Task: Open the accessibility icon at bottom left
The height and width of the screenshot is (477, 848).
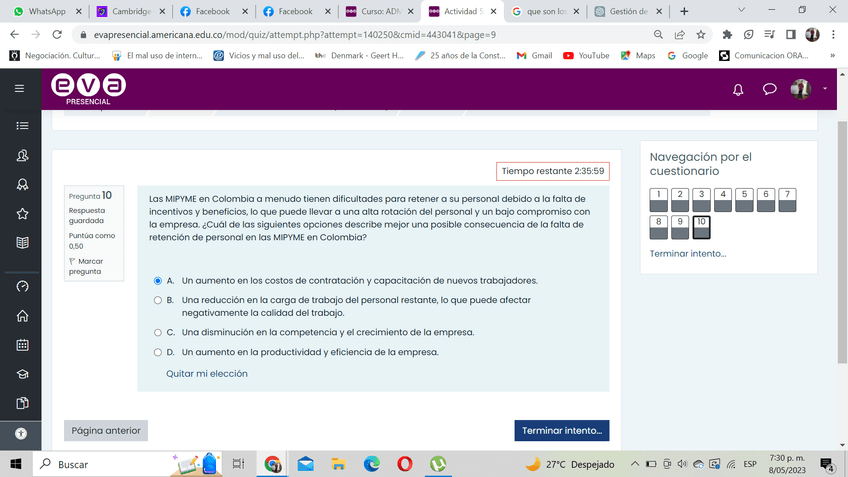Action: tap(21, 434)
